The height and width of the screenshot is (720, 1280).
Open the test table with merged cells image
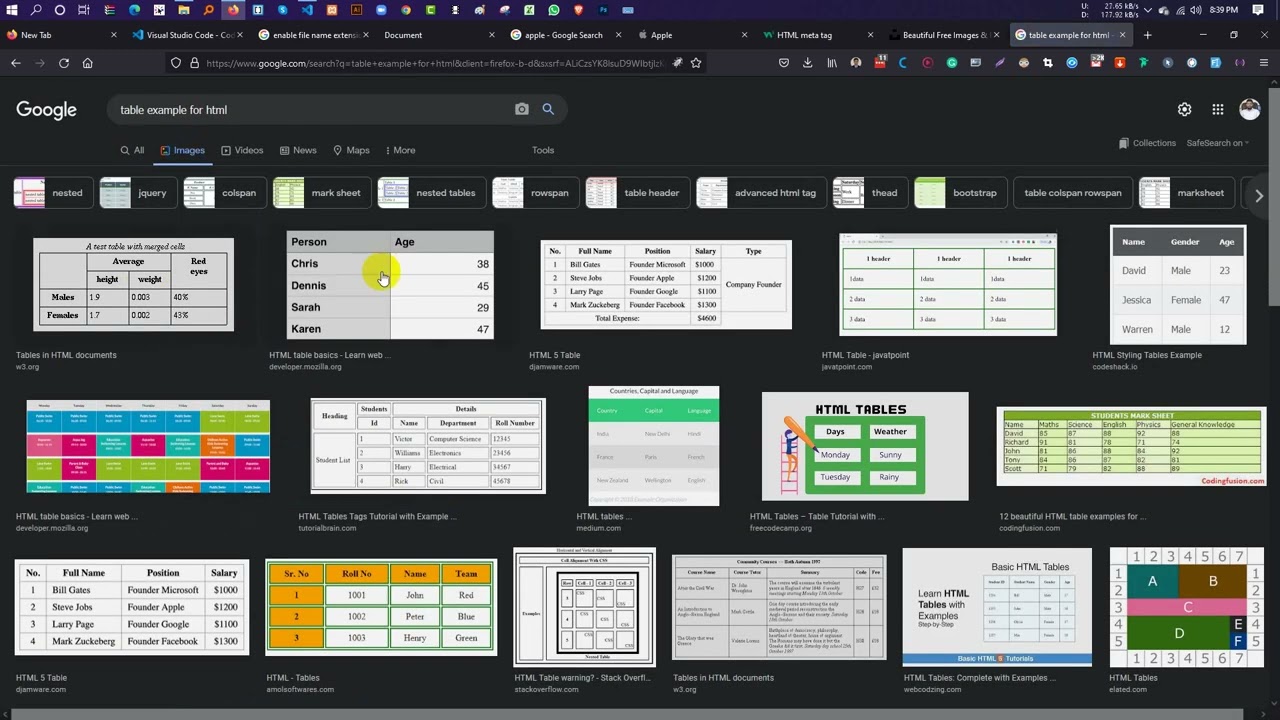(134, 285)
